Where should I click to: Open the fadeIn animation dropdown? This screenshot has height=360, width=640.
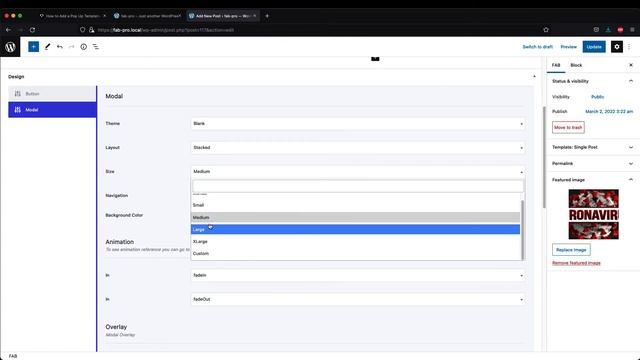click(358, 276)
